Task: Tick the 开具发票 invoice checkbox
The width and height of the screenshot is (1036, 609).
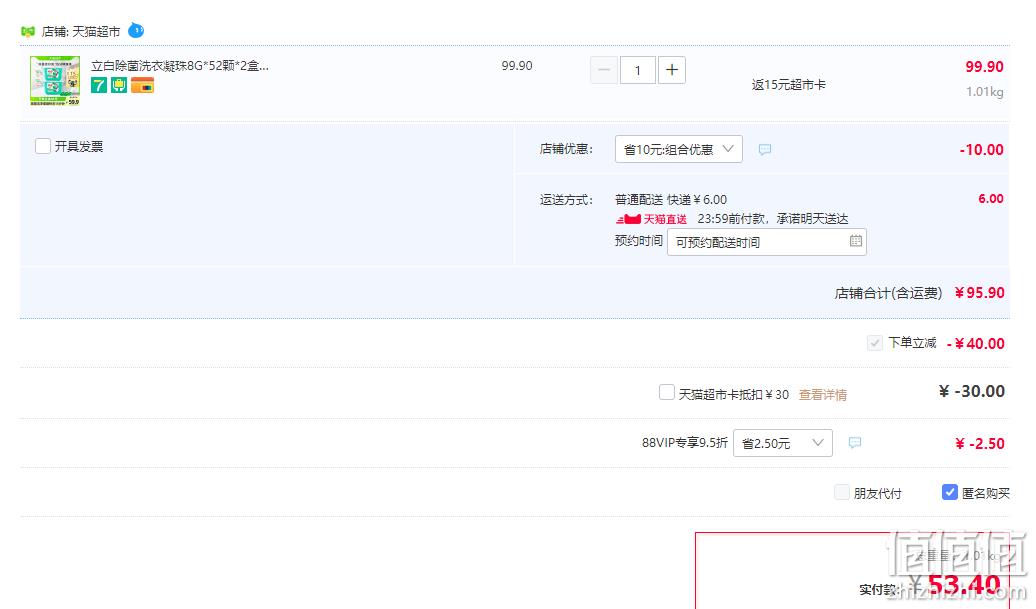Action: (43, 146)
